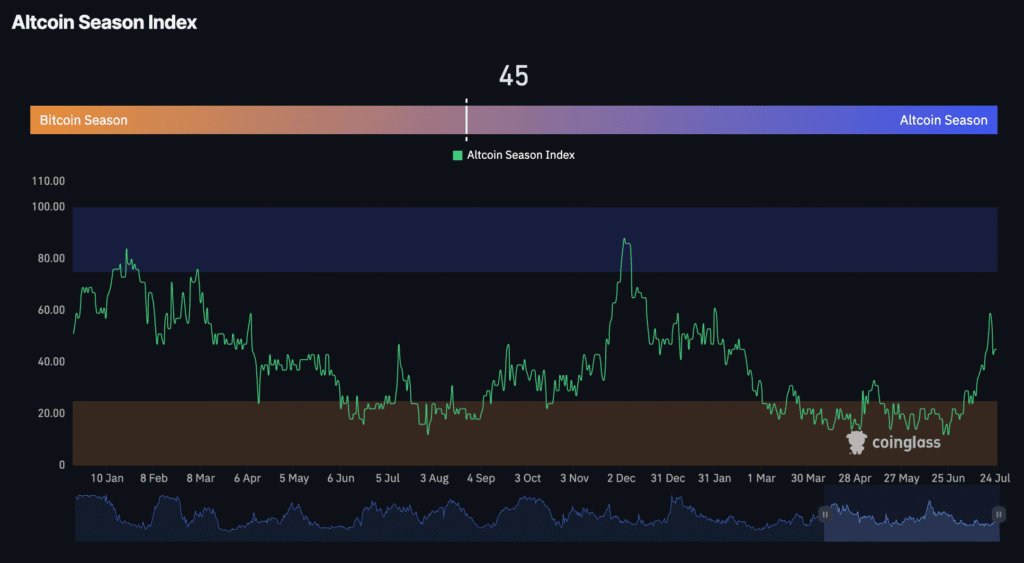Click the Altcoin Season label

943,120
